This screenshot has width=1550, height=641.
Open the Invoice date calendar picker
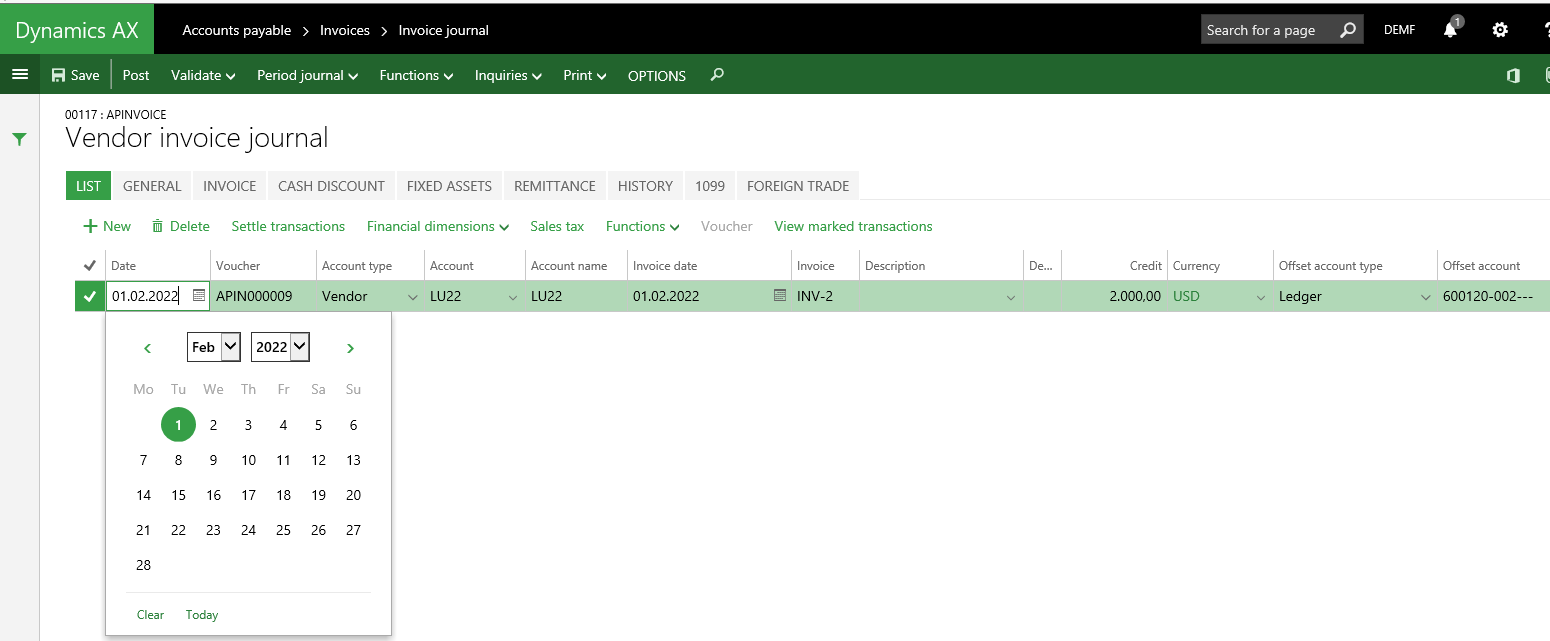780,296
